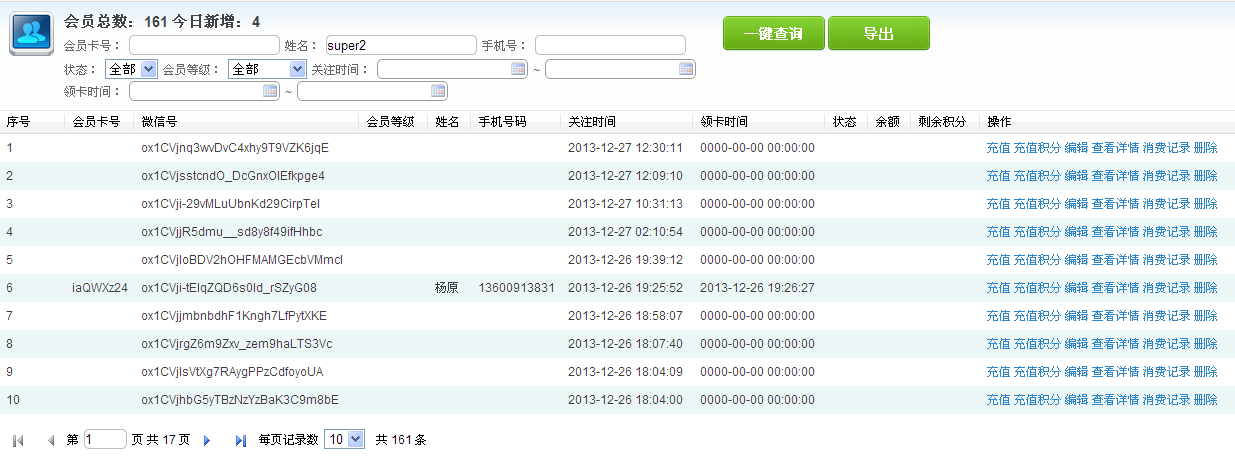The image size is (1235, 457).
Task: Expand the 会员等级 dropdown
Action: (x=297, y=69)
